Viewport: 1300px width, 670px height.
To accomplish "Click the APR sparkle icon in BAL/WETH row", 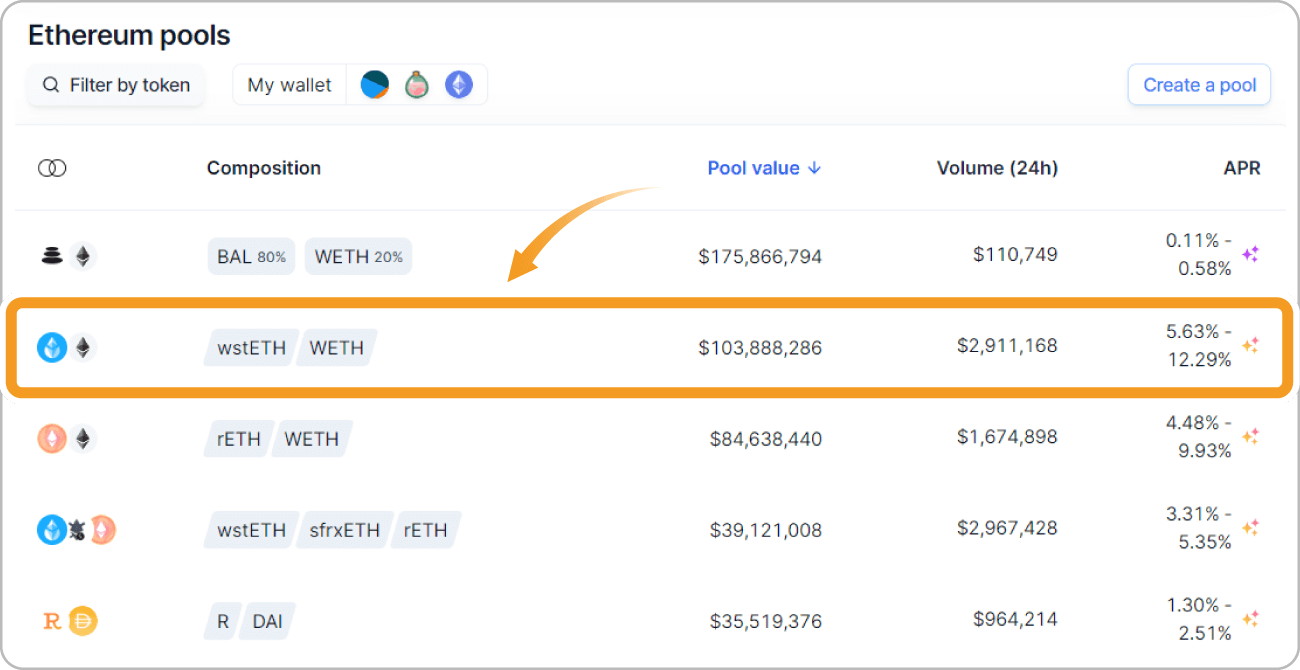I will [1250, 255].
